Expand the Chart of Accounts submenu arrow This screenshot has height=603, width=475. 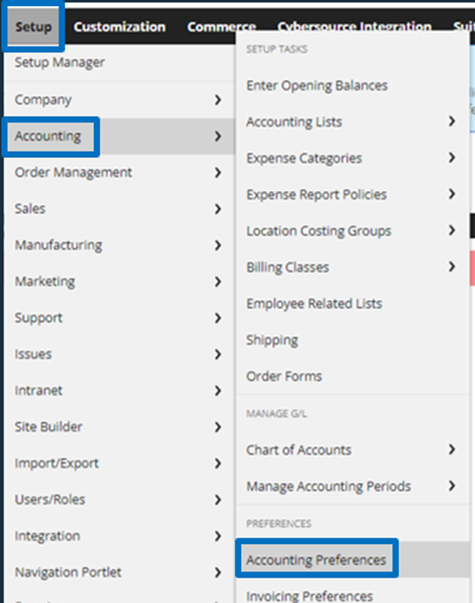pos(452,449)
